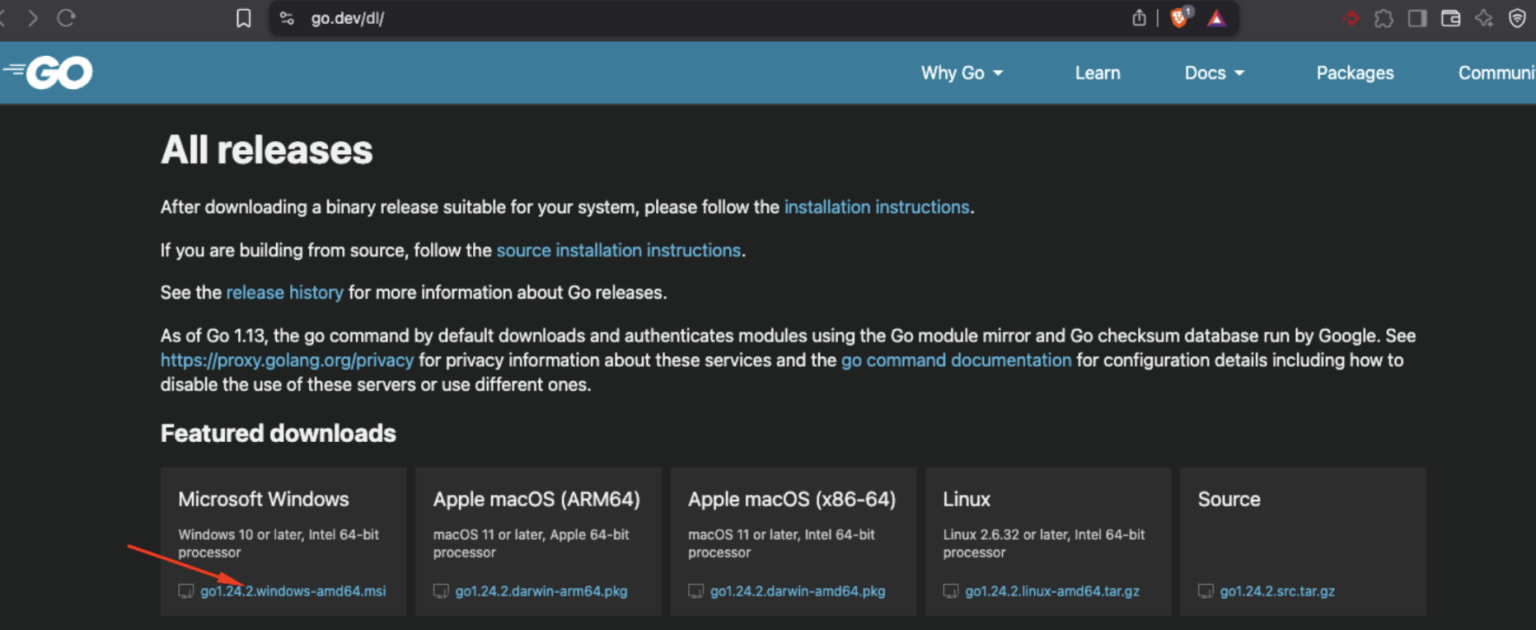1536x630 pixels.
Task: Expand the Docs dropdown
Action: click(1213, 72)
